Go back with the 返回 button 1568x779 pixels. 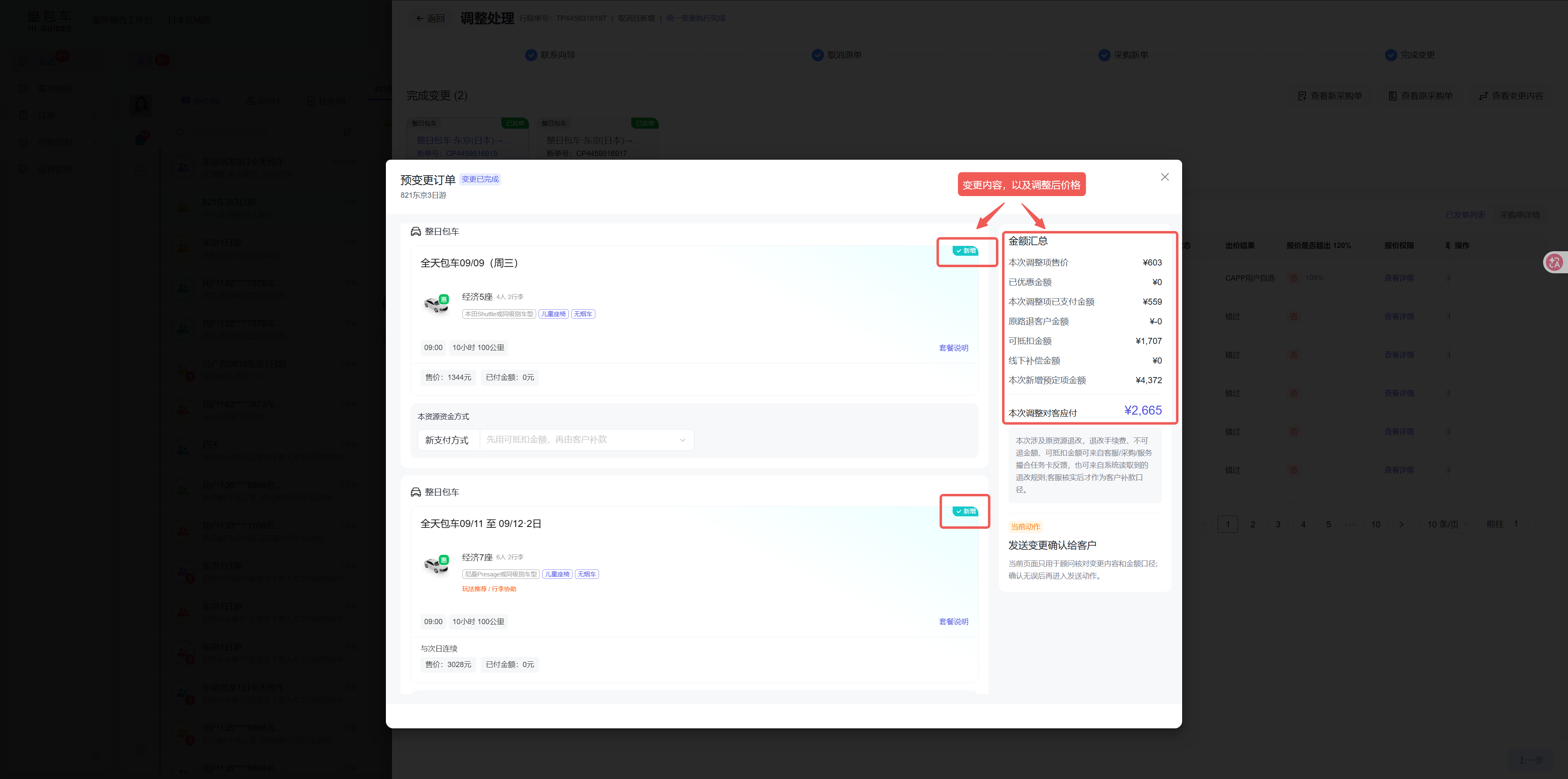430,18
